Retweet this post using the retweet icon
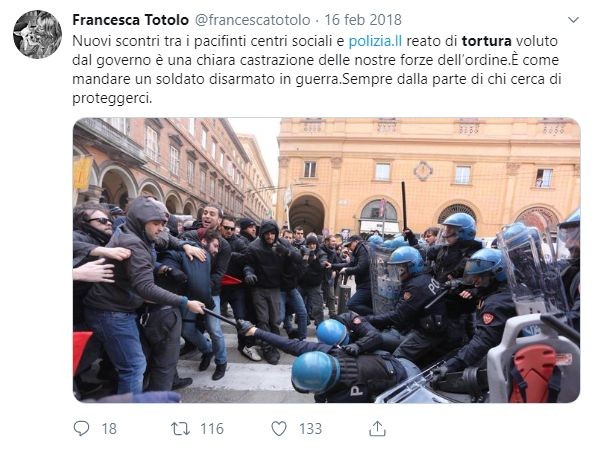Image resolution: width=594 pixels, height=449 pixels. click(180, 429)
